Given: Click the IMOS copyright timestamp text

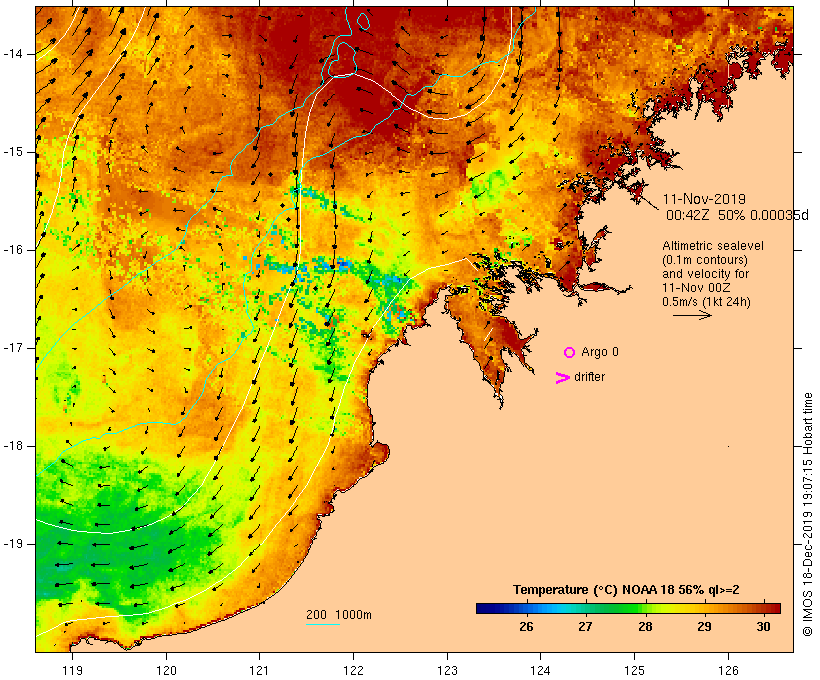Looking at the screenshot, I should [x=808, y=514].
